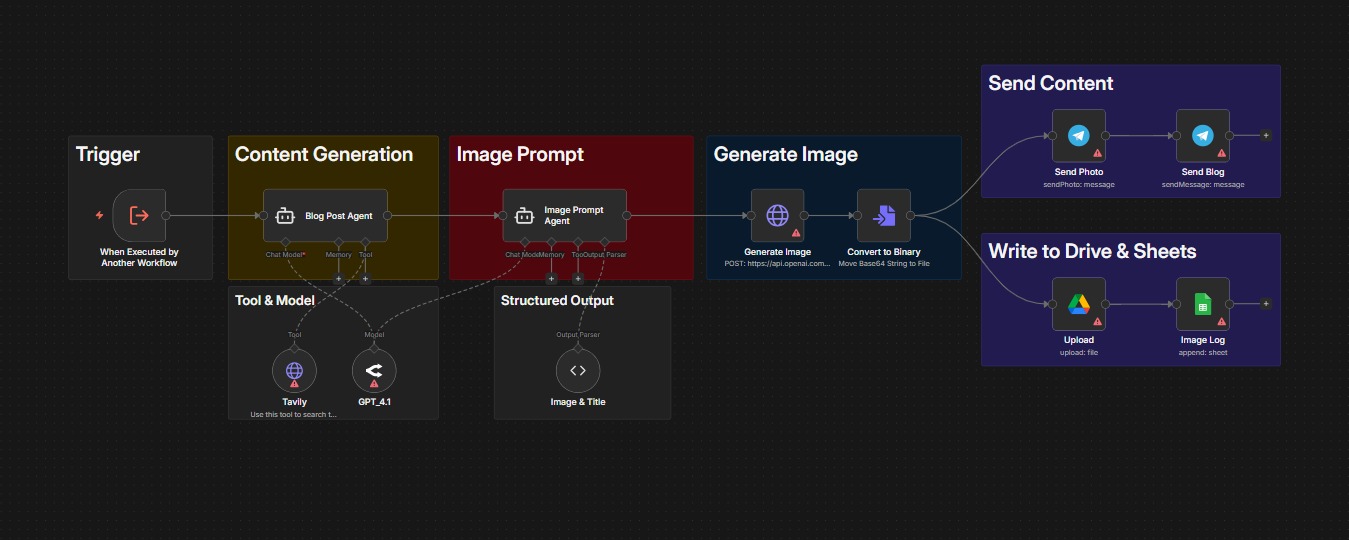
Task: Select the Content Generation sticky note title
Action: tap(324, 154)
